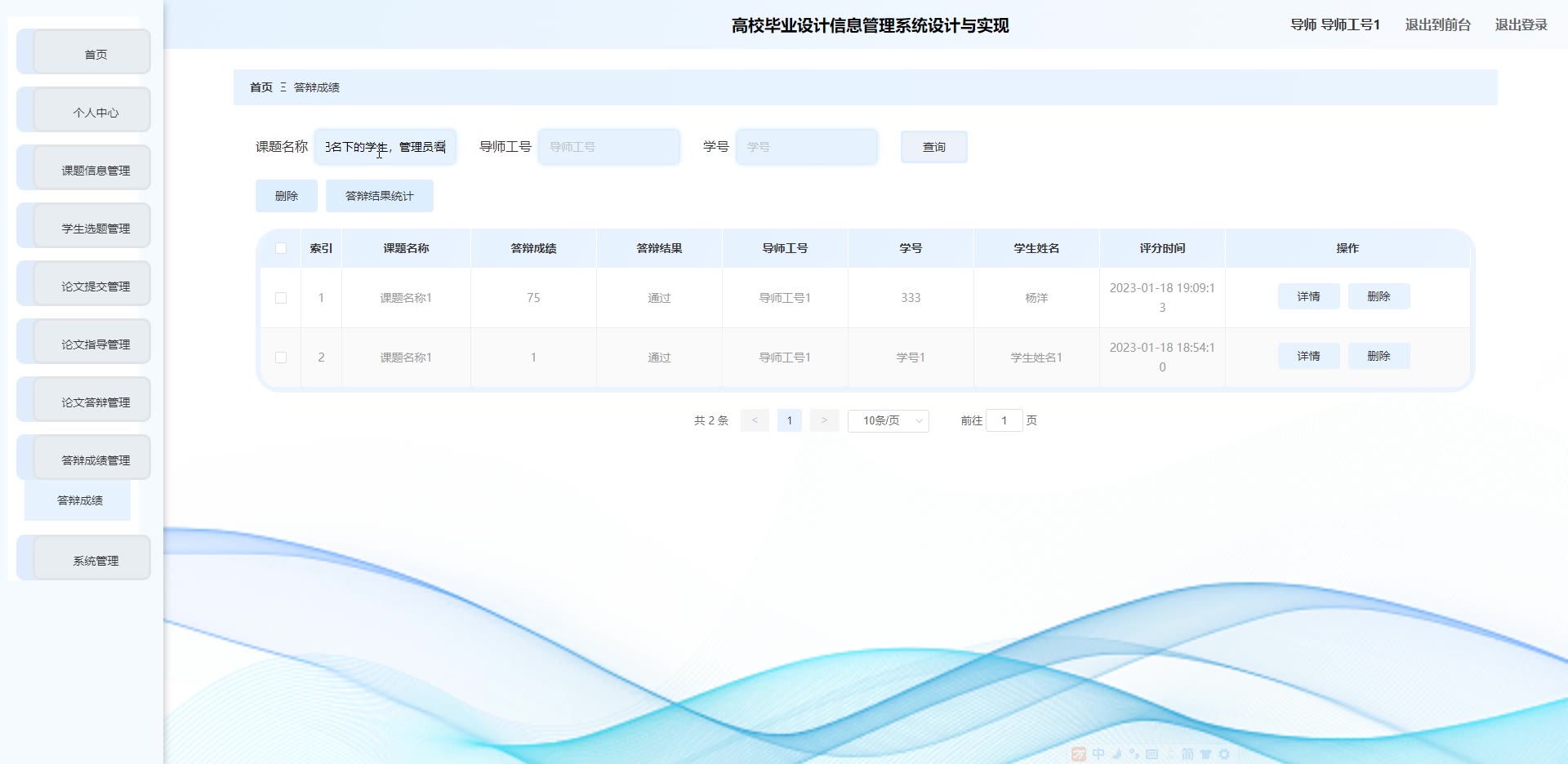Click the 学号 cell 333
Viewport: 1568px width, 764px height.
pyautogui.click(x=911, y=298)
